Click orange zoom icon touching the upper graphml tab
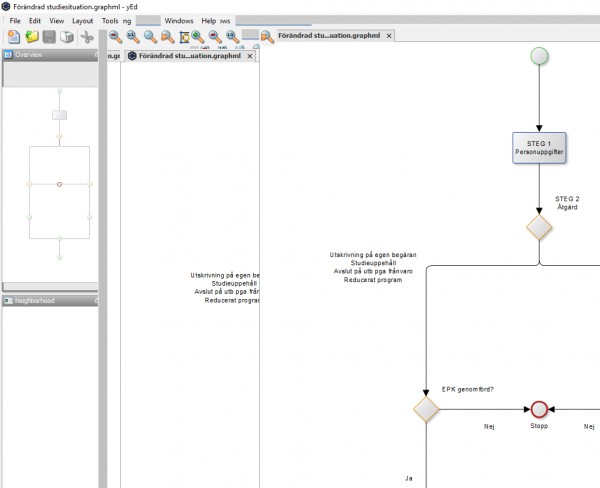 click(x=267, y=37)
